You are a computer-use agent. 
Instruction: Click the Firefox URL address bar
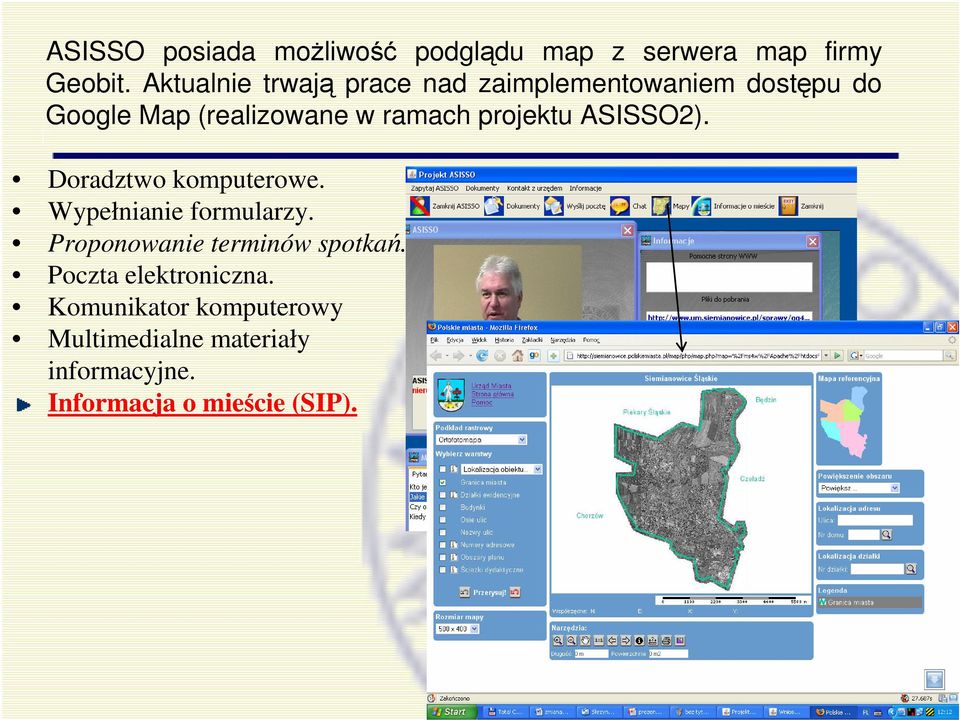coord(692,355)
